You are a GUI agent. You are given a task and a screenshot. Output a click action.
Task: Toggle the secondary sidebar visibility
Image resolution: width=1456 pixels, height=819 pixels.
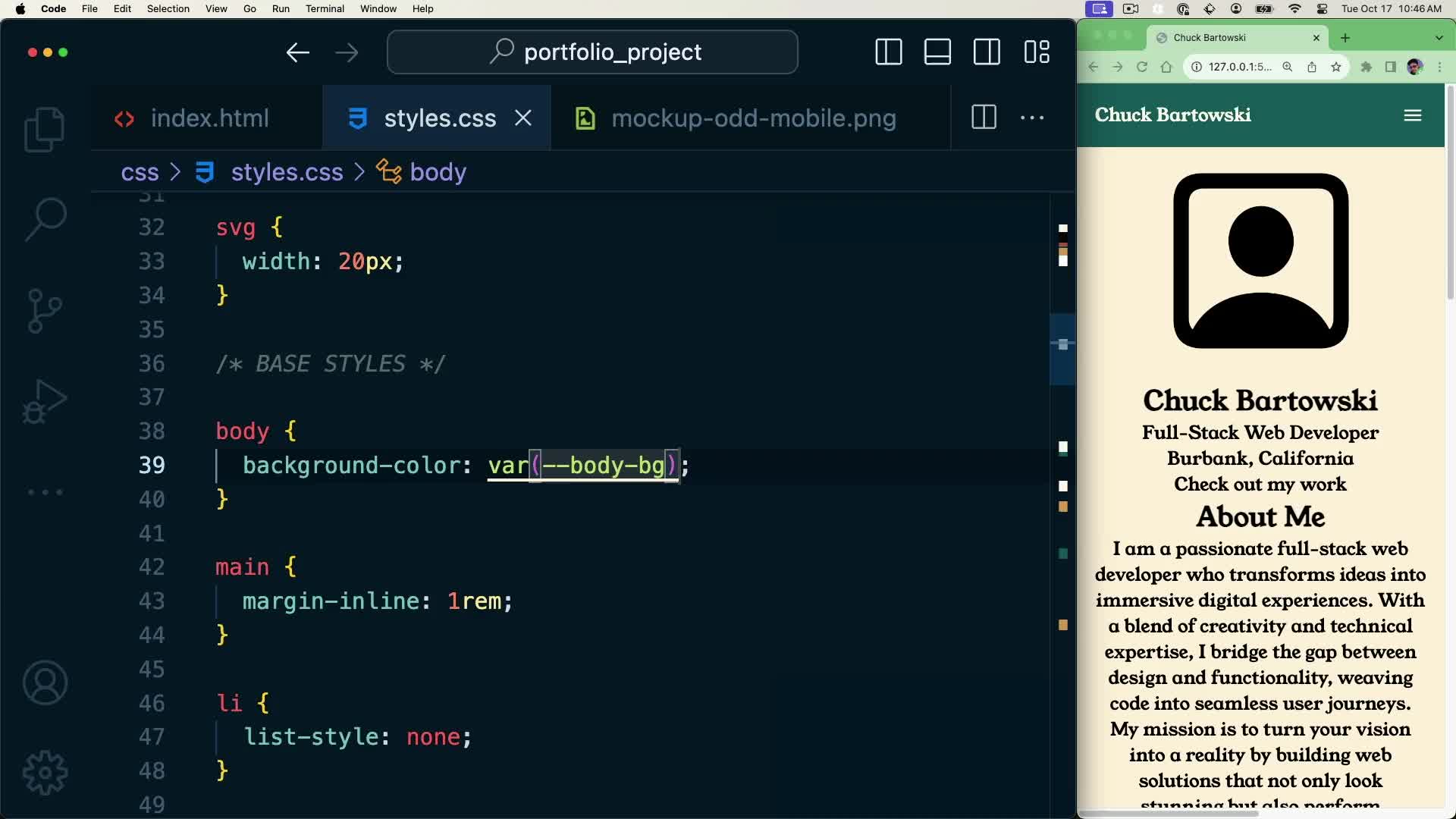(x=987, y=52)
